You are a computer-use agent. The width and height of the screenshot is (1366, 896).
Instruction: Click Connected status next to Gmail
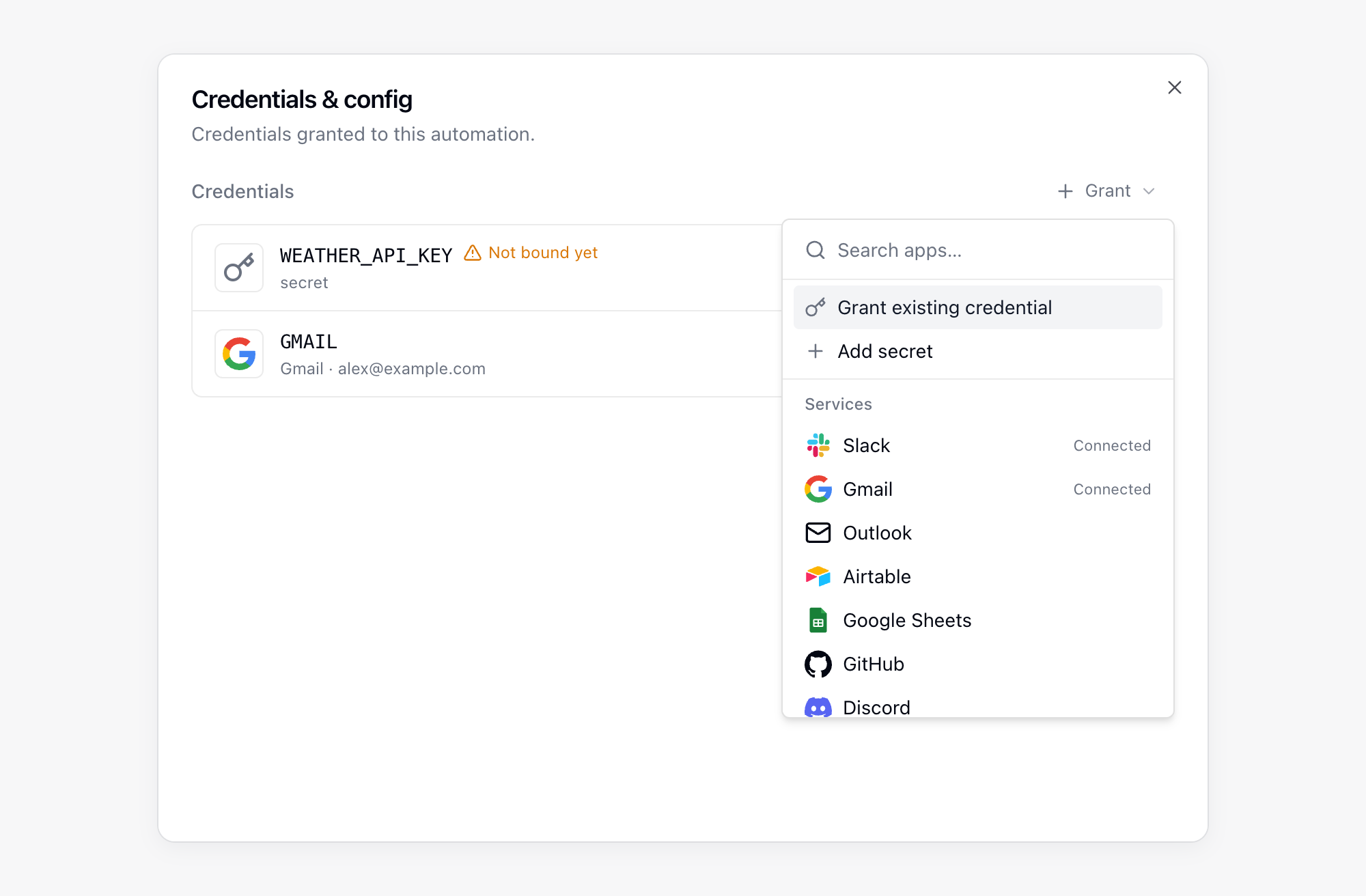1112,489
